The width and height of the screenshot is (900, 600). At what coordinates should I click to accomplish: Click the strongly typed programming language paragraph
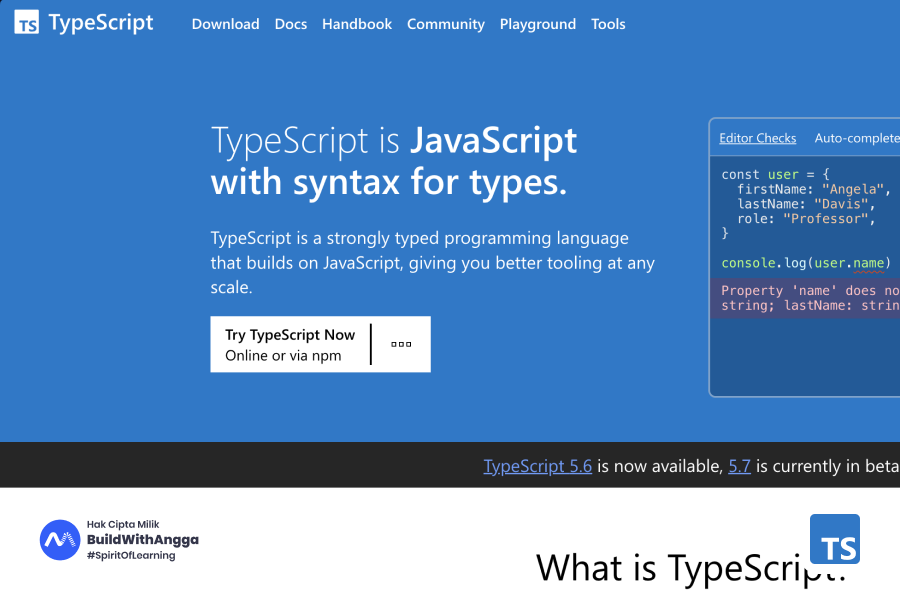[x=432, y=262]
